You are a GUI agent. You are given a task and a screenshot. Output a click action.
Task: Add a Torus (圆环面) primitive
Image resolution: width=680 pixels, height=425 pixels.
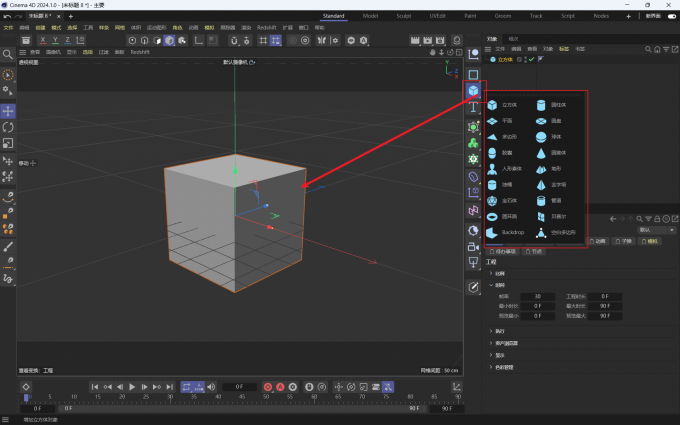(x=502, y=216)
